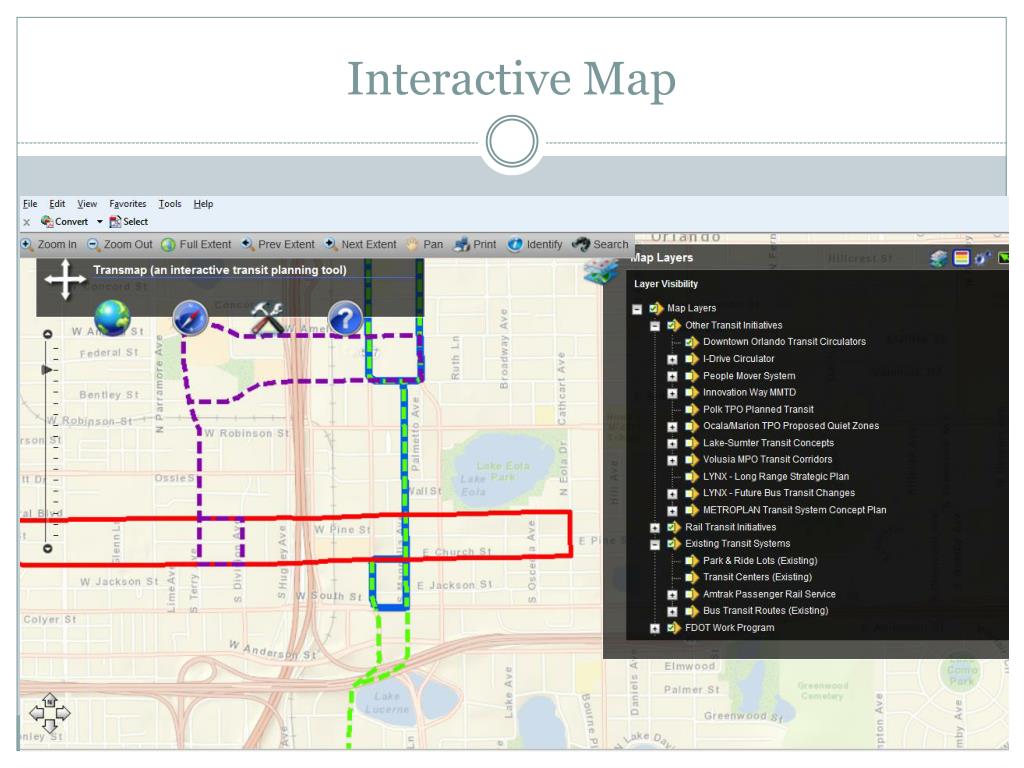This screenshot has width=1024, height=768.
Task: Expand the Lake-Sumter Transit Concepts node
Action: (672, 443)
